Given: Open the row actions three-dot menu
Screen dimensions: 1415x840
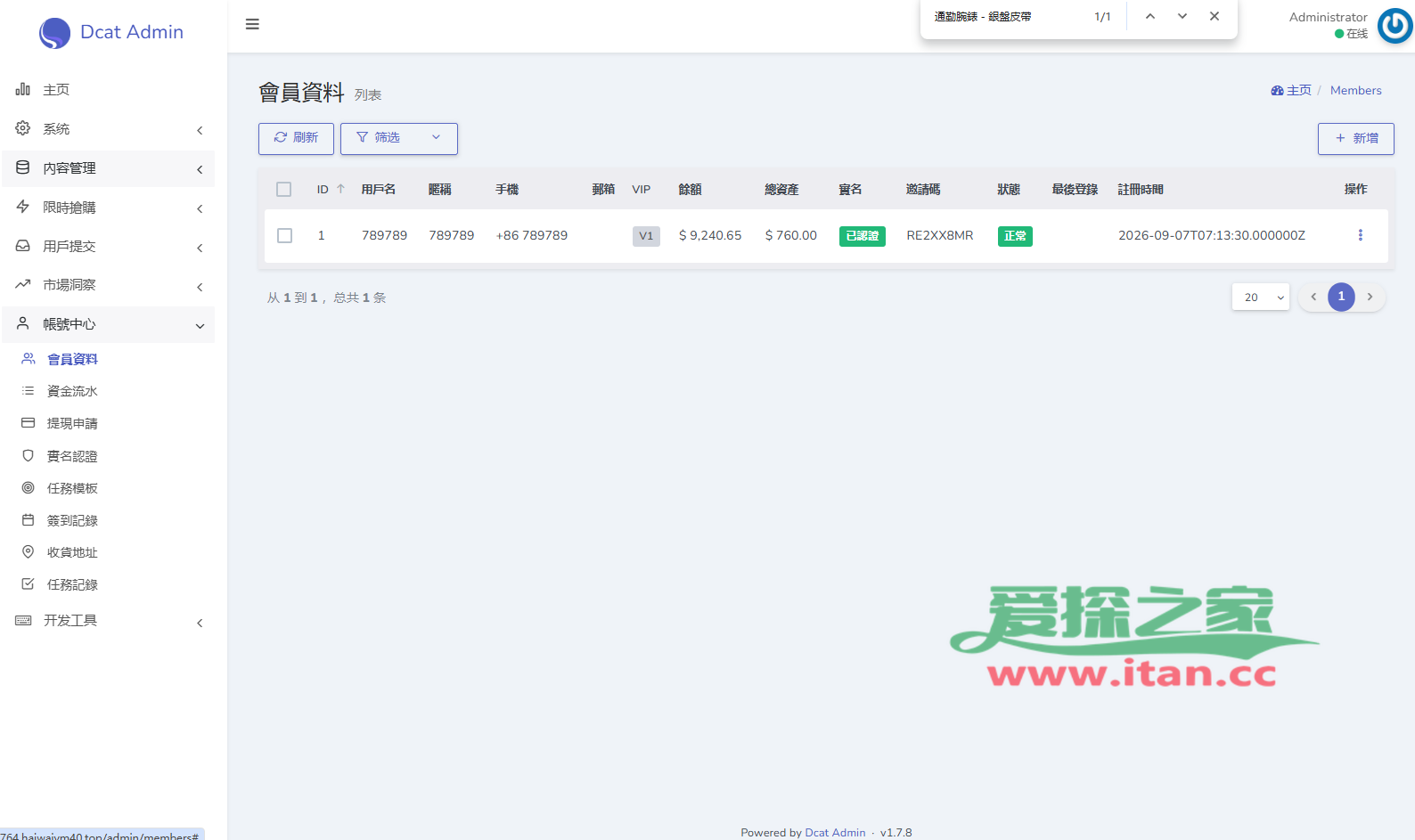Looking at the screenshot, I should coord(1360,235).
